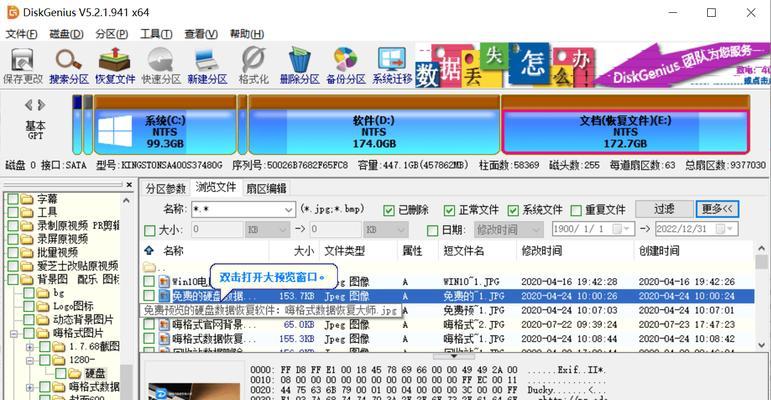The width and height of the screenshot is (771, 400).
Task: Switch to the 分区参数 tab
Action: (x=166, y=188)
